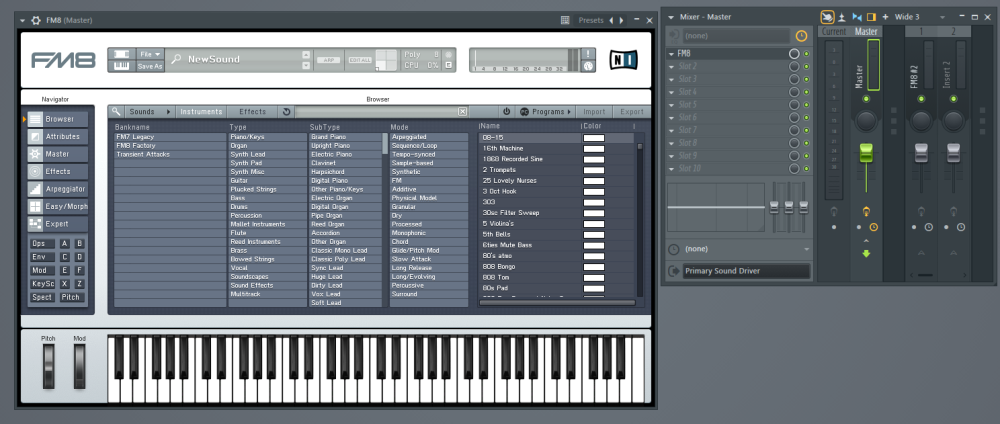Toggle mixer orange panel view icon
Image resolution: width=1000 pixels, height=424 pixels.
click(871, 17)
